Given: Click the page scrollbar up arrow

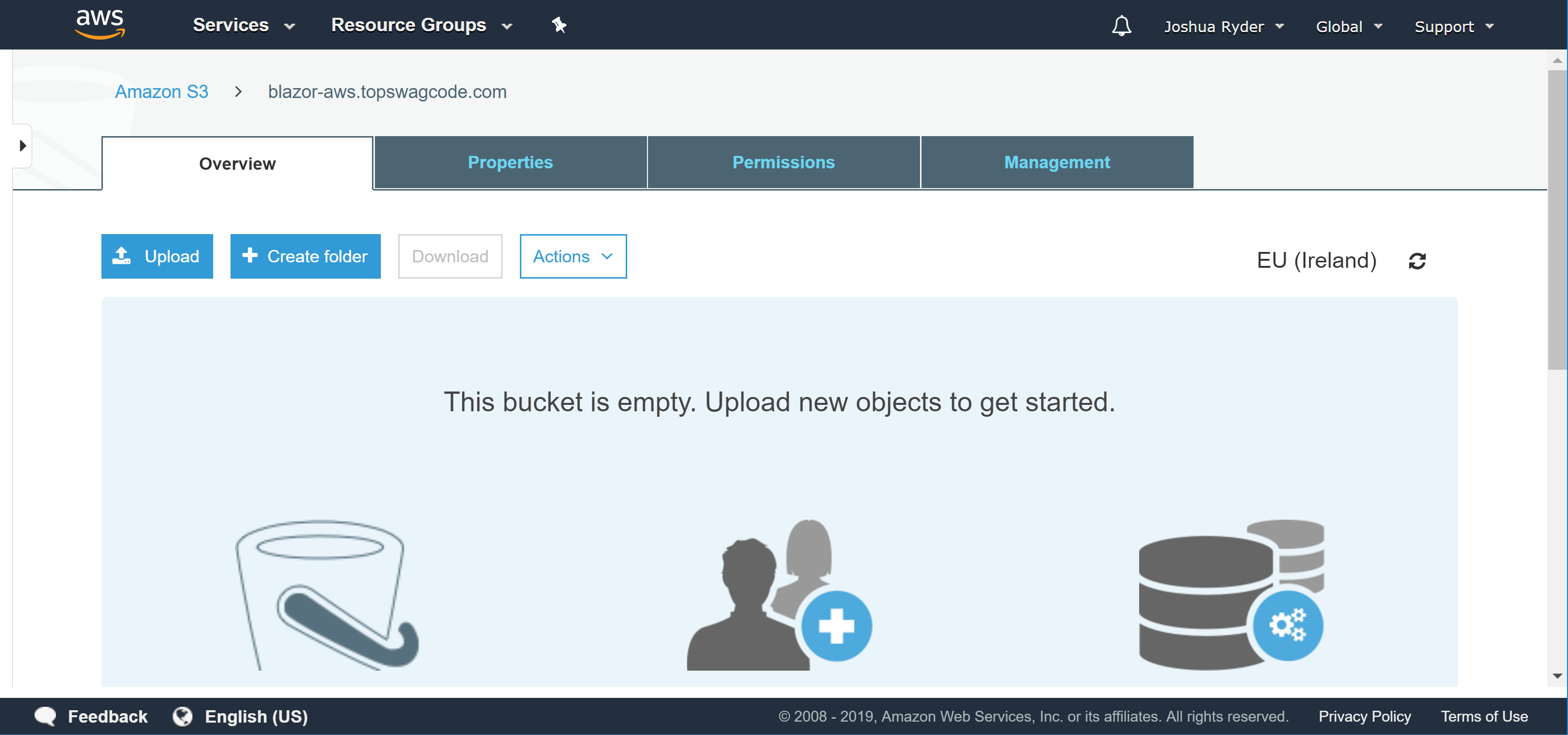Looking at the screenshot, I should (1557, 60).
